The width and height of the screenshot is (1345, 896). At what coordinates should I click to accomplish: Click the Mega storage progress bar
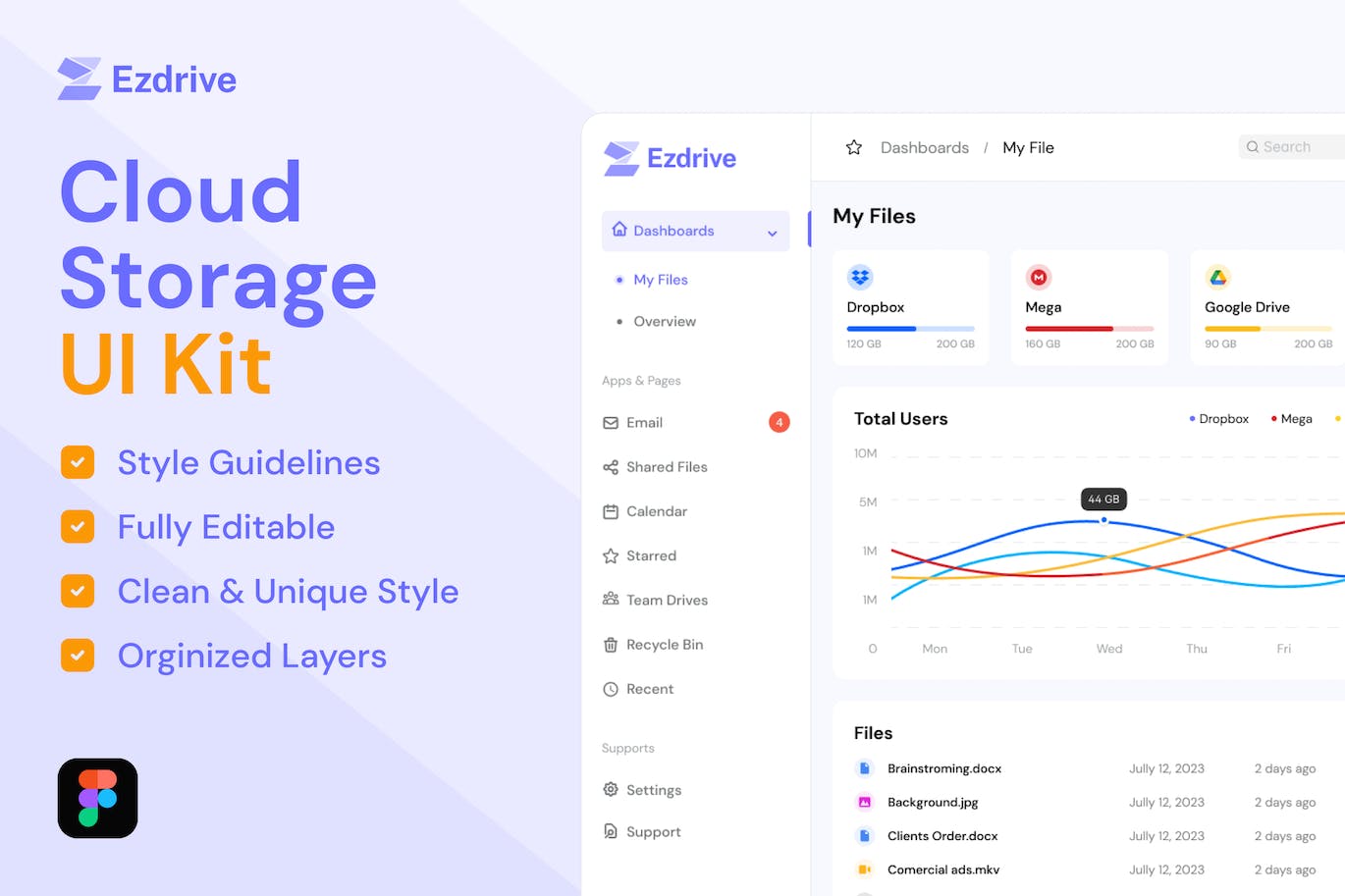(x=1090, y=329)
